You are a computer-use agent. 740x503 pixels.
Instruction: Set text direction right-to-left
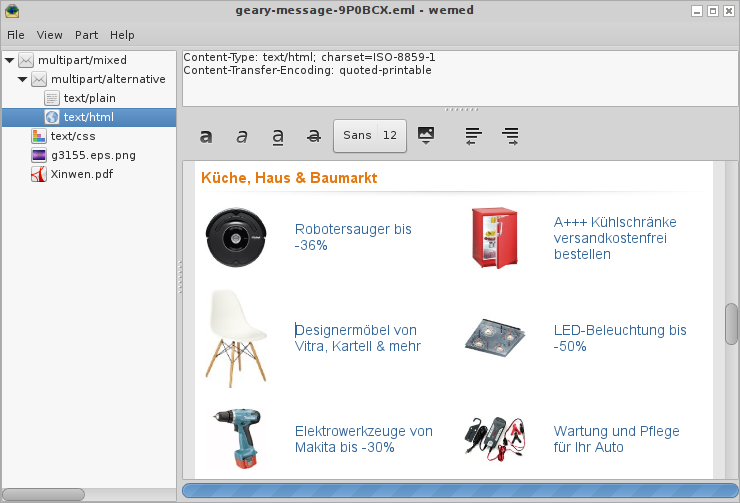click(x=473, y=136)
